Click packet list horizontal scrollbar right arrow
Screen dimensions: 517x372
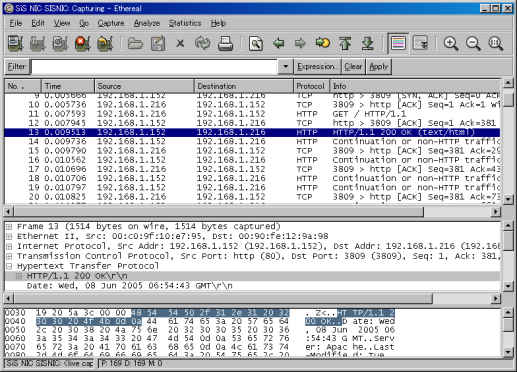coord(496,212)
